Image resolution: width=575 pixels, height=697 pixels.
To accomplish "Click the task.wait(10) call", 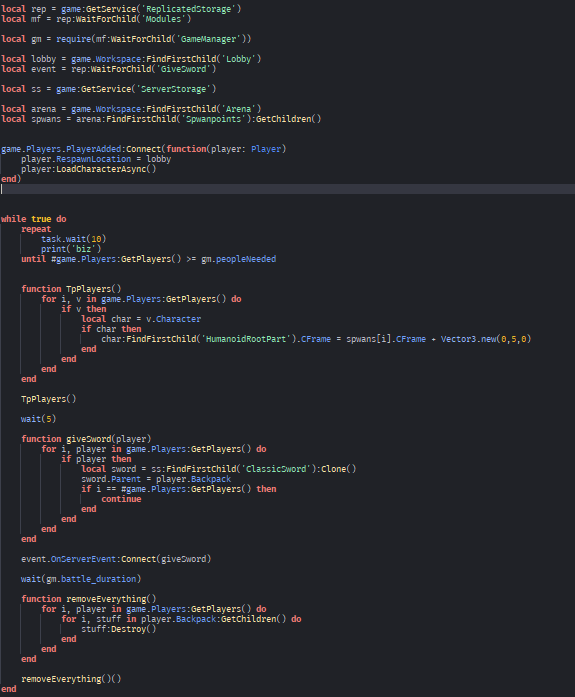I will tap(74, 239).
